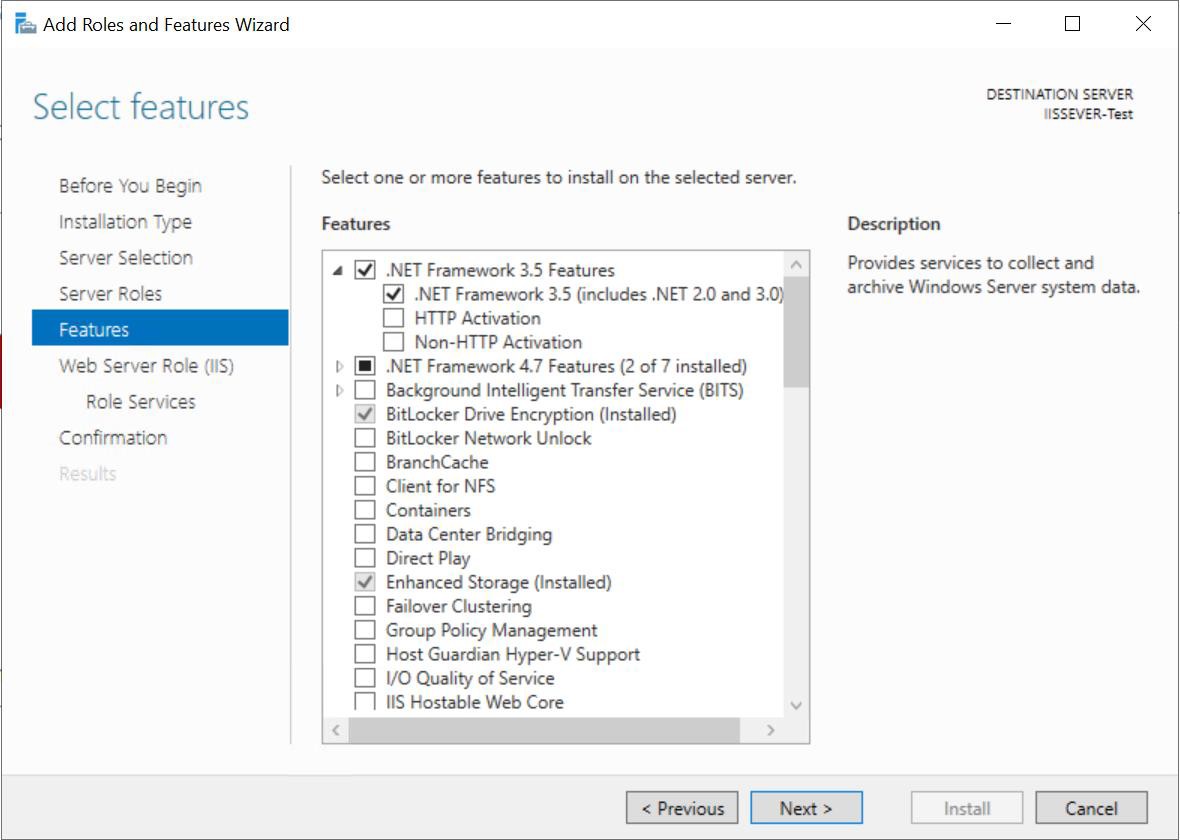The width and height of the screenshot is (1180, 840).
Task: Check IIS Hostable Web Core checkbox
Action: 365,702
